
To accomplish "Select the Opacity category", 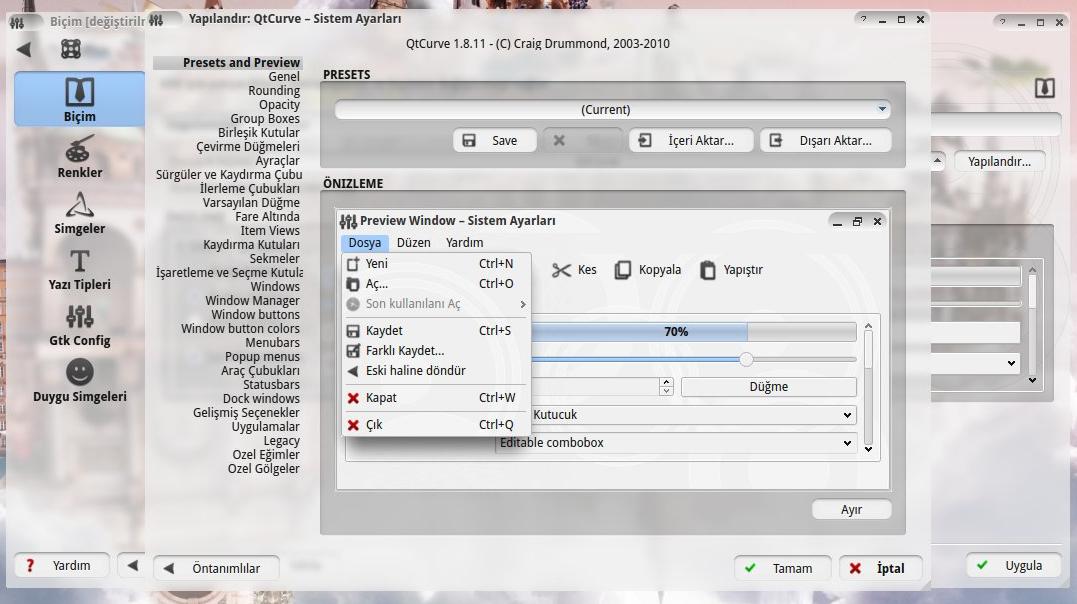I will (279, 104).
